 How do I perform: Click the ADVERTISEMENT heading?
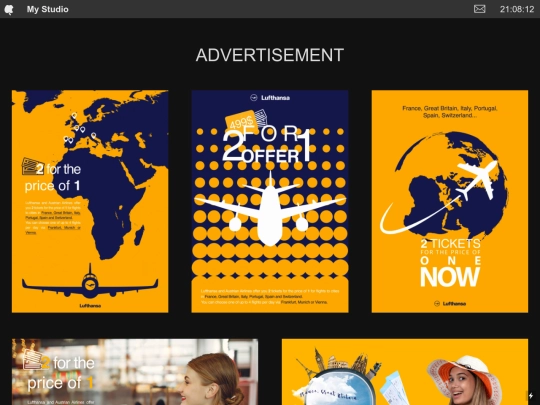coord(270,55)
